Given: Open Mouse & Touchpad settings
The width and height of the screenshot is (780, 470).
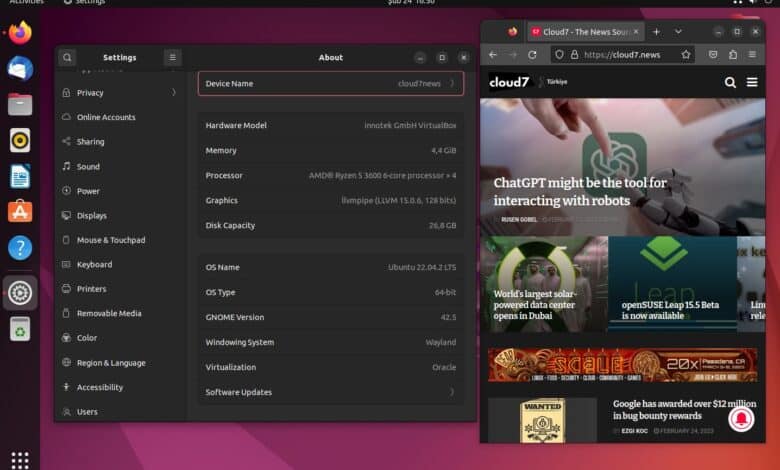Looking at the screenshot, I should (x=120, y=240).
